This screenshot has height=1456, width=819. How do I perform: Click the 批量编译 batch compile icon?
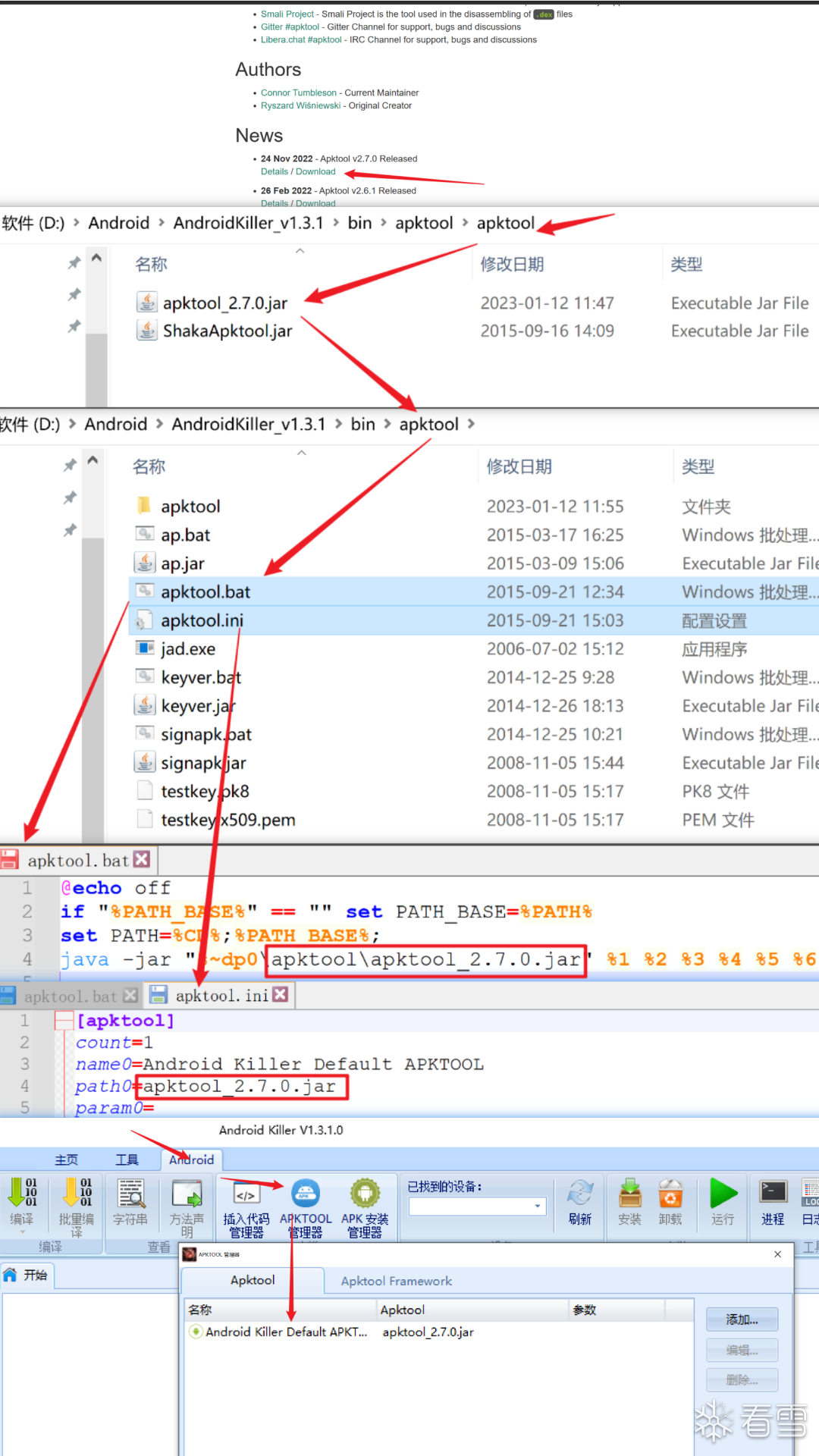tap(77, 1194)
